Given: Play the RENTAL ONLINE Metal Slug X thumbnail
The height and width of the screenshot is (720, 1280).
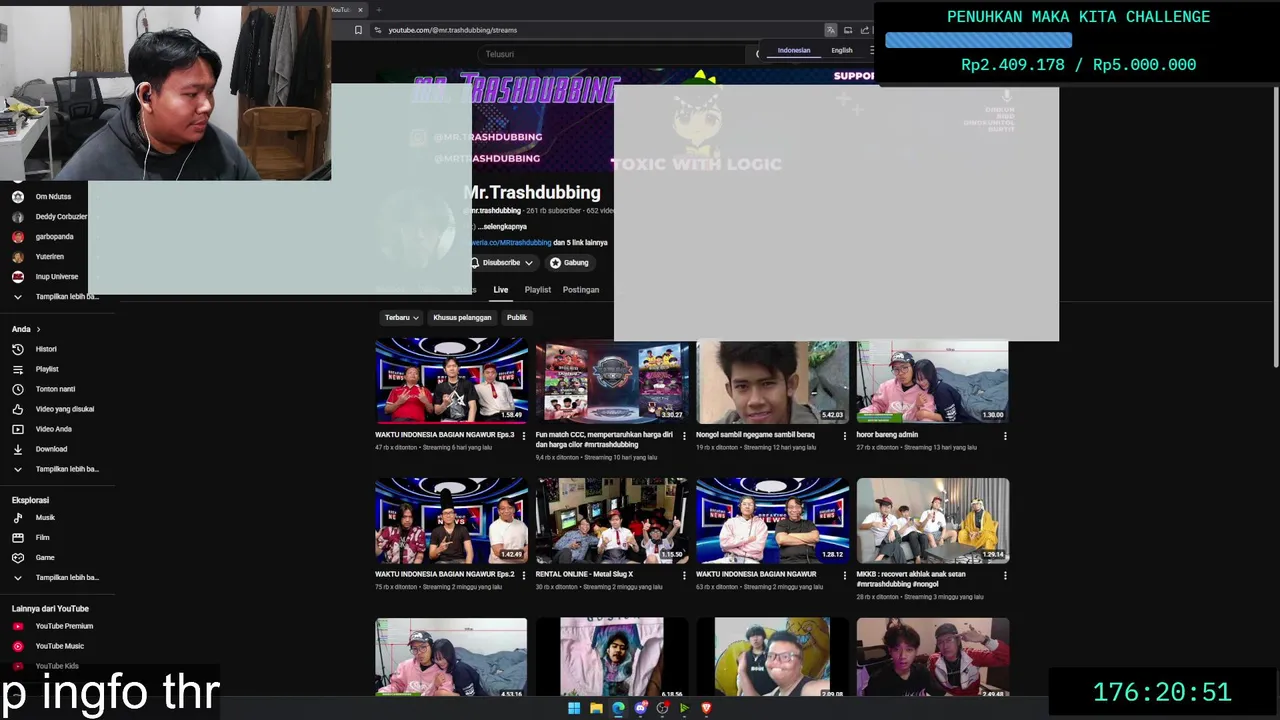Looking at the screenshot, I should click(612, 520).
